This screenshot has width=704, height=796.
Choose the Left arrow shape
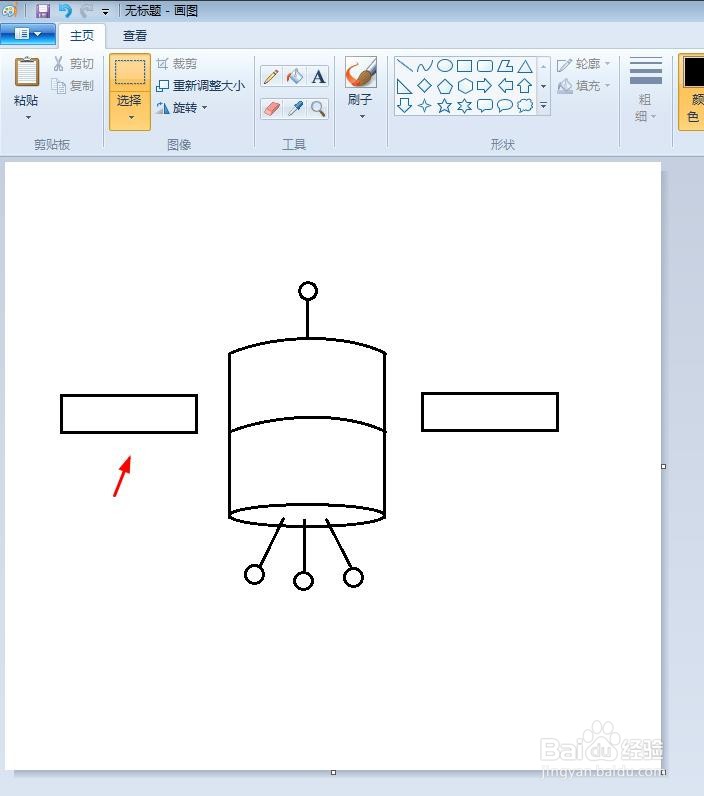click(505, 86)
